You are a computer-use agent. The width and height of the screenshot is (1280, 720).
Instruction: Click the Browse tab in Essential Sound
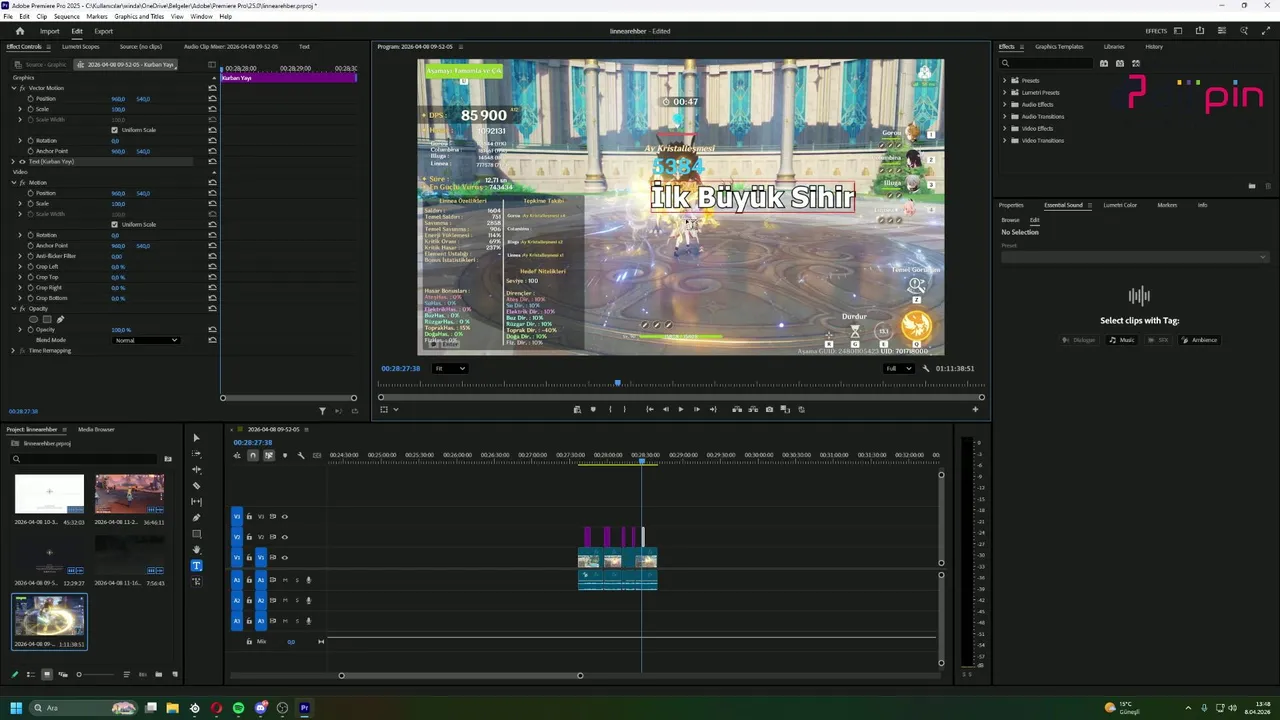(x=1011, y=220)
